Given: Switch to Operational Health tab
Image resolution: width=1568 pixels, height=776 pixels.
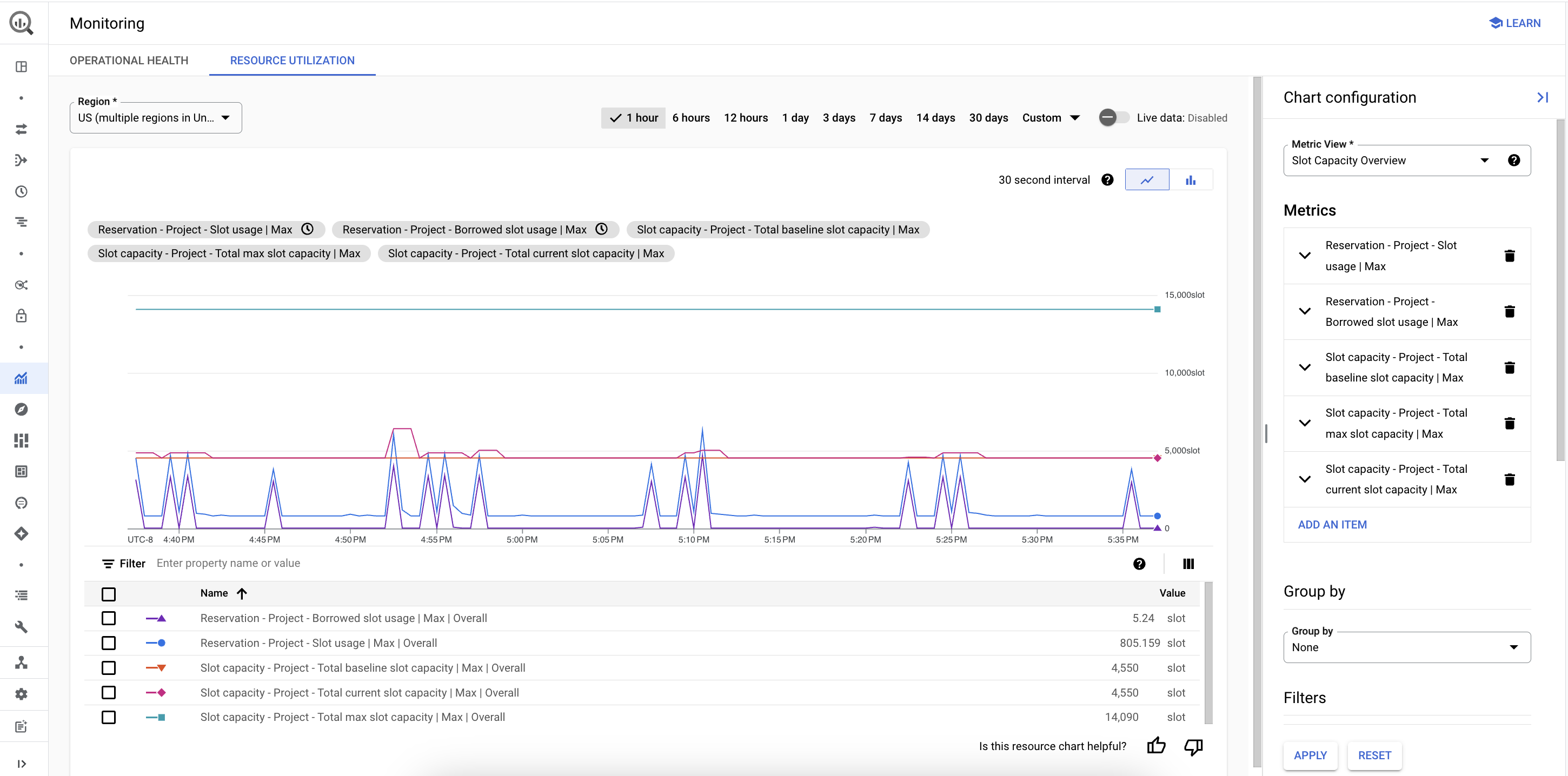Looking at the screenshot, I should pyautogui.click(x=128, y=60).
